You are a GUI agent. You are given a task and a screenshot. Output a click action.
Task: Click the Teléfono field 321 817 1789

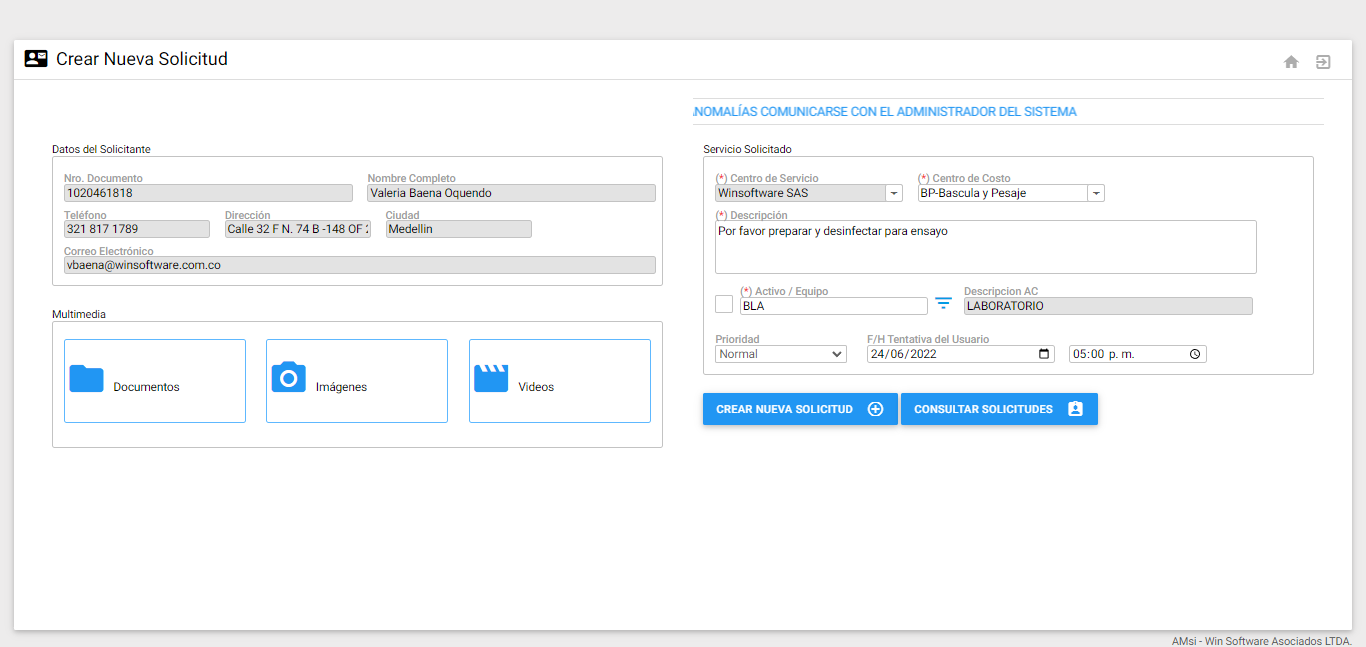137,229
